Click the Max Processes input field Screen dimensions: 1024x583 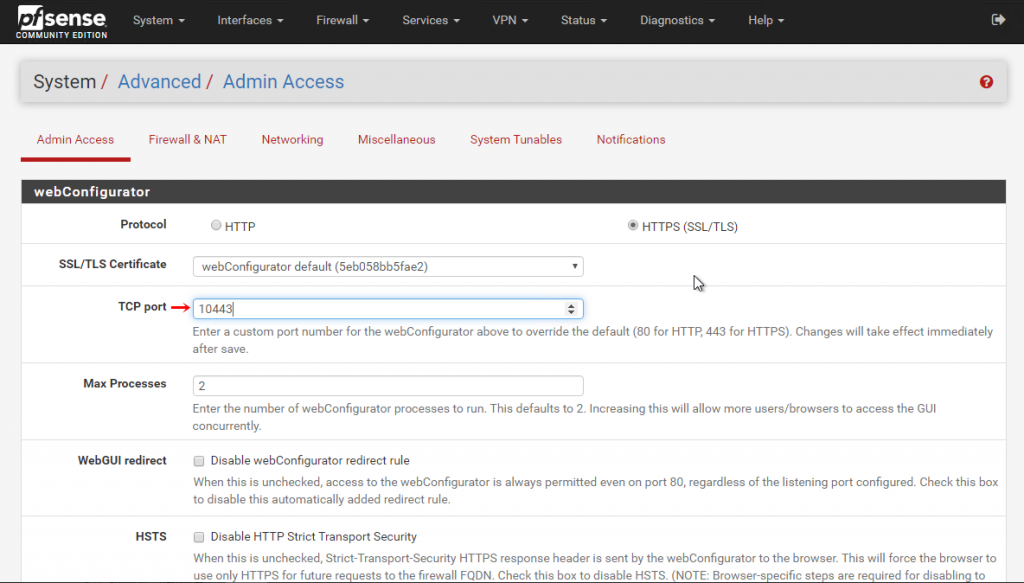point(388,385)
